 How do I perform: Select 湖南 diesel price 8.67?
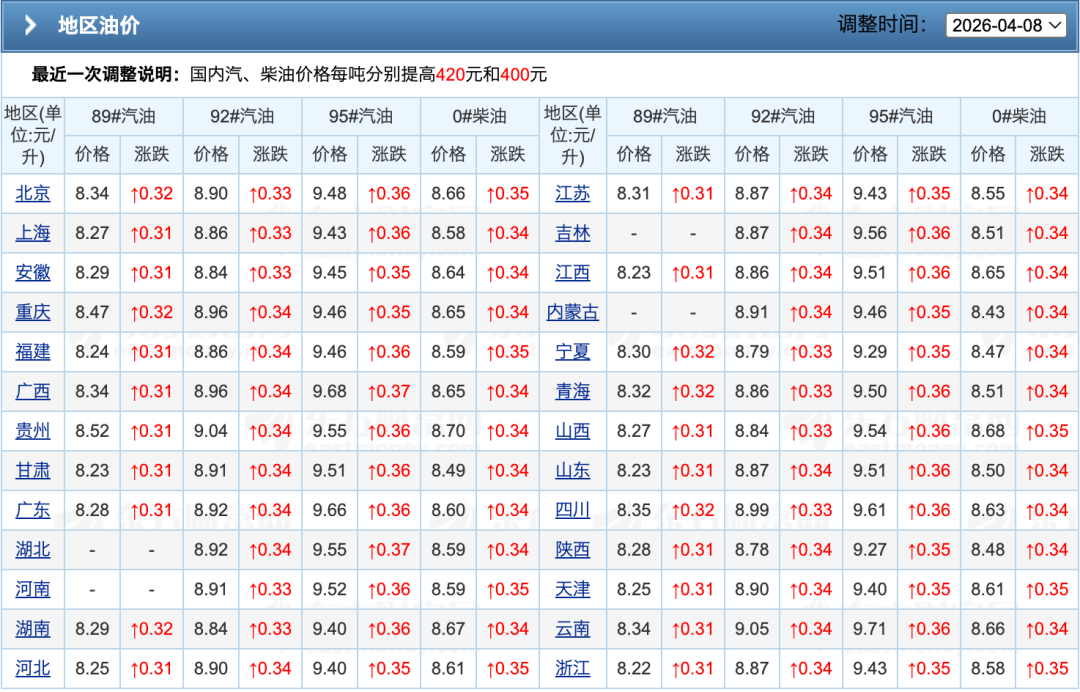(x=448, y=629)
